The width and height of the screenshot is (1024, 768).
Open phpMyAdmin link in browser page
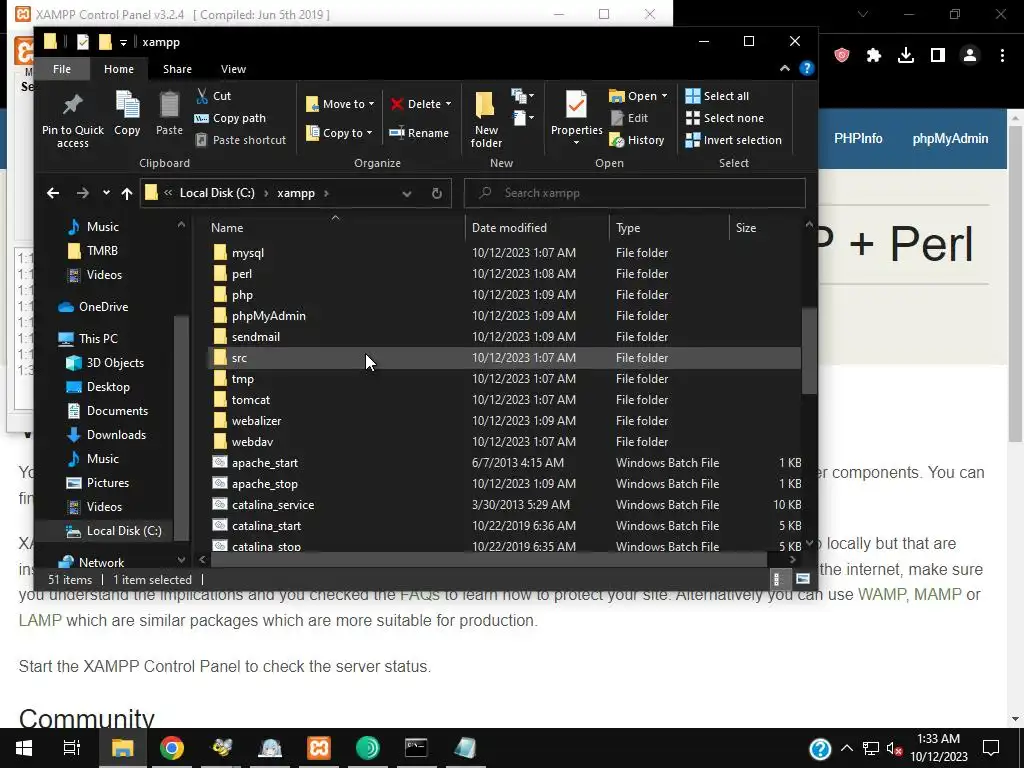[x=950, y=138]
